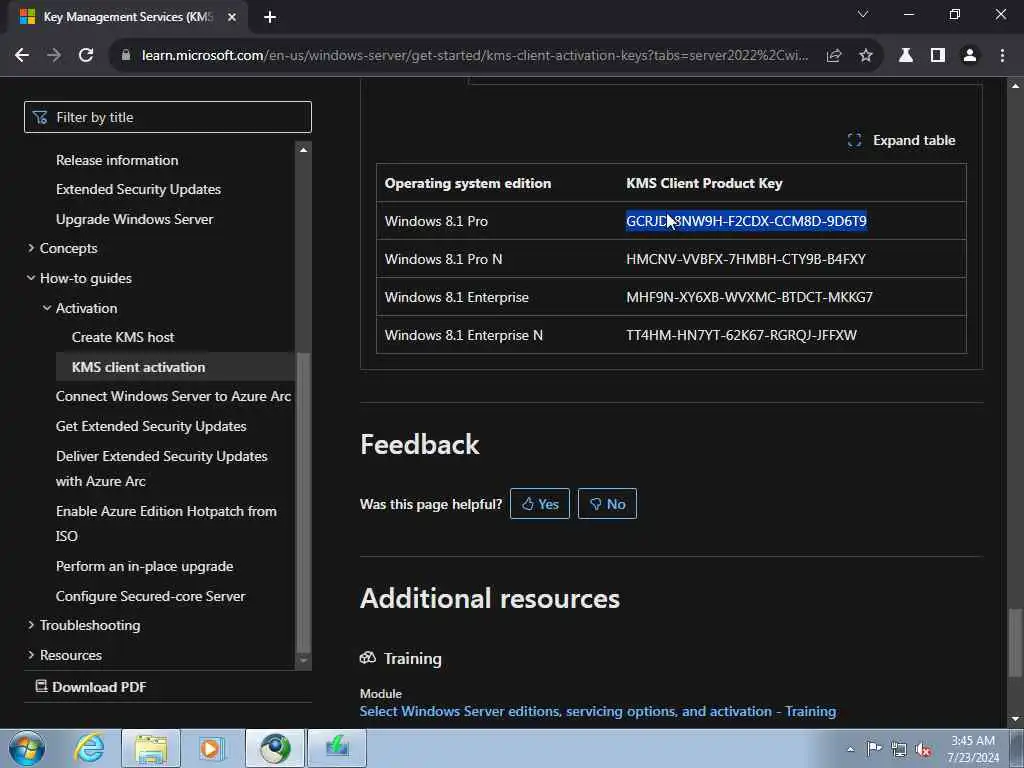Click Windows 8.1 Pro N key HMCNV-VVBFX
This screenshot has width=1024, height=768.
(x=746, y=259)
